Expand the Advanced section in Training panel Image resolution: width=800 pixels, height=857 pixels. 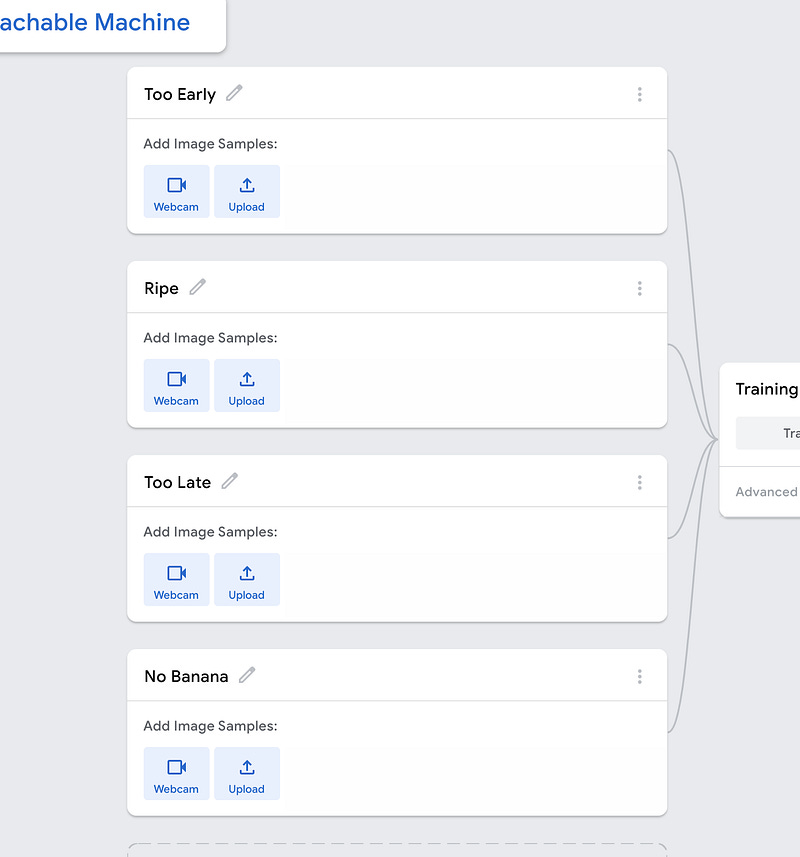[766, 492]
